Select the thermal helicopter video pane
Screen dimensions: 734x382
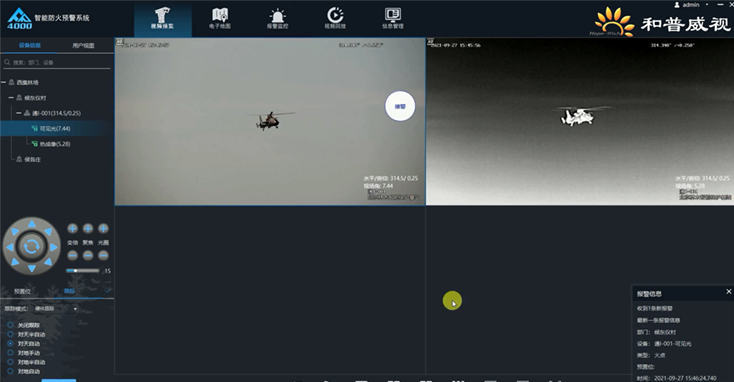(580, 121)
